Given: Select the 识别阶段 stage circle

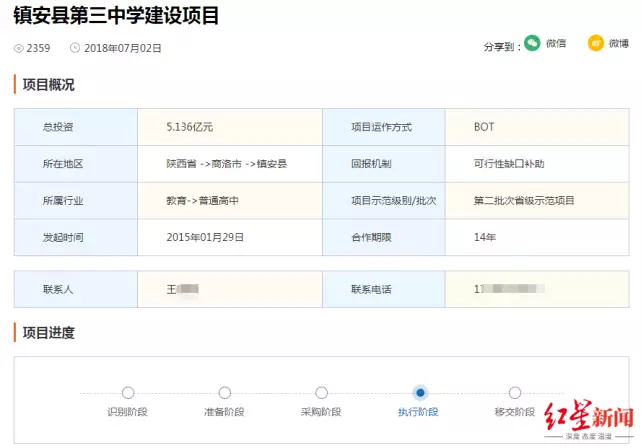Looking at the screenshot, I should [127, 393].
